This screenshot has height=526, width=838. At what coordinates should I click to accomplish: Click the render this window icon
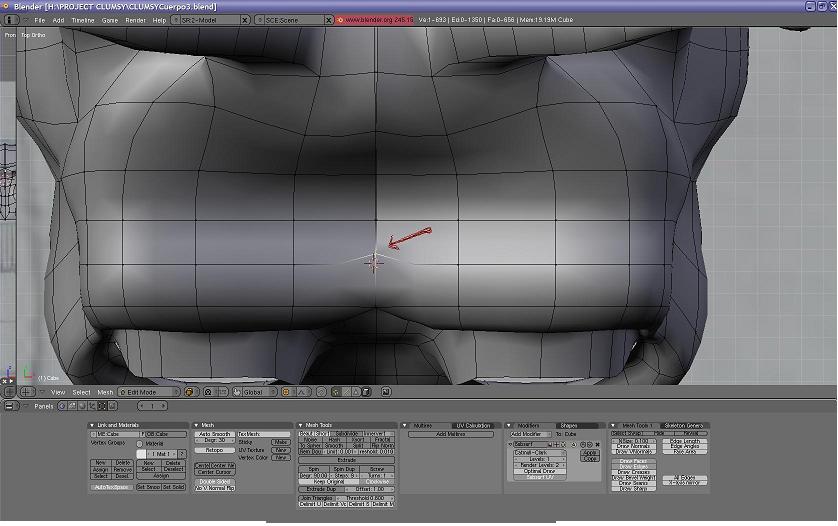(x=386, y=392)
